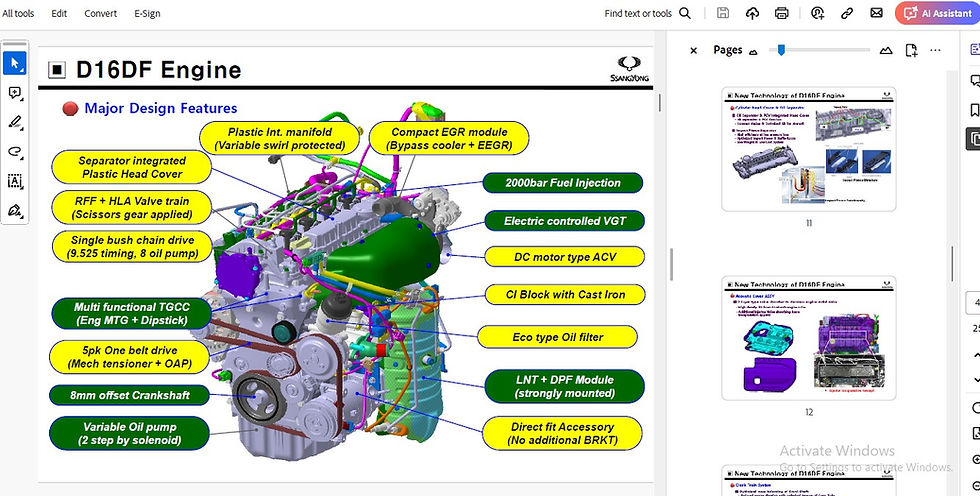This screenshot has height=496, width=980.
Task: Click the magnifier search icon
Action: pos(685,13)
